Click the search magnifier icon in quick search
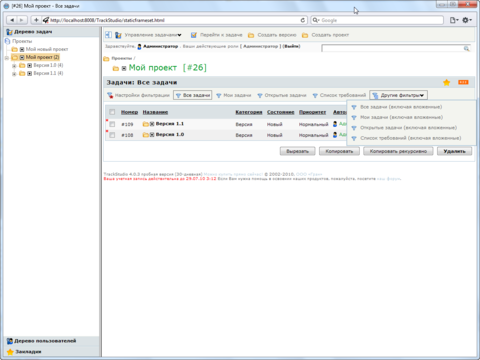This screenshot has width=480, height=360. point(466,49)
